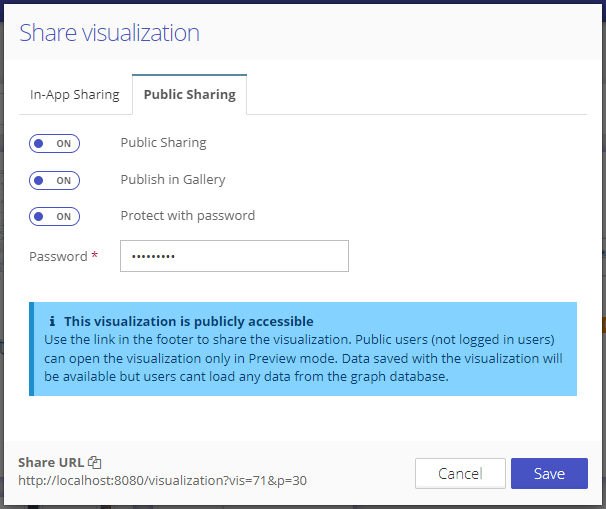This screenshot has width=606, height=509.
Task: Click the Protect with password label text
Action: [x=187, y=216]
